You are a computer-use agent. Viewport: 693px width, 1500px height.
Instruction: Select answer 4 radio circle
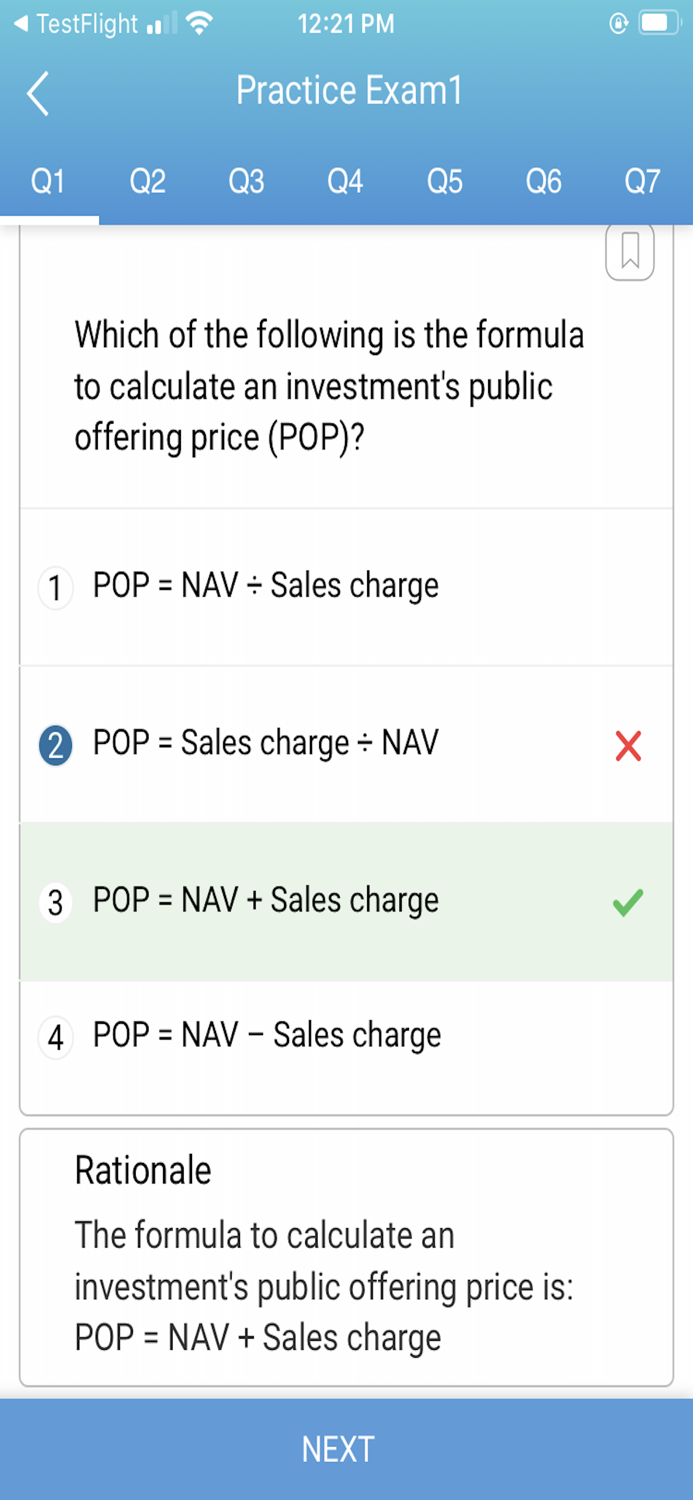click(55, 1037)
